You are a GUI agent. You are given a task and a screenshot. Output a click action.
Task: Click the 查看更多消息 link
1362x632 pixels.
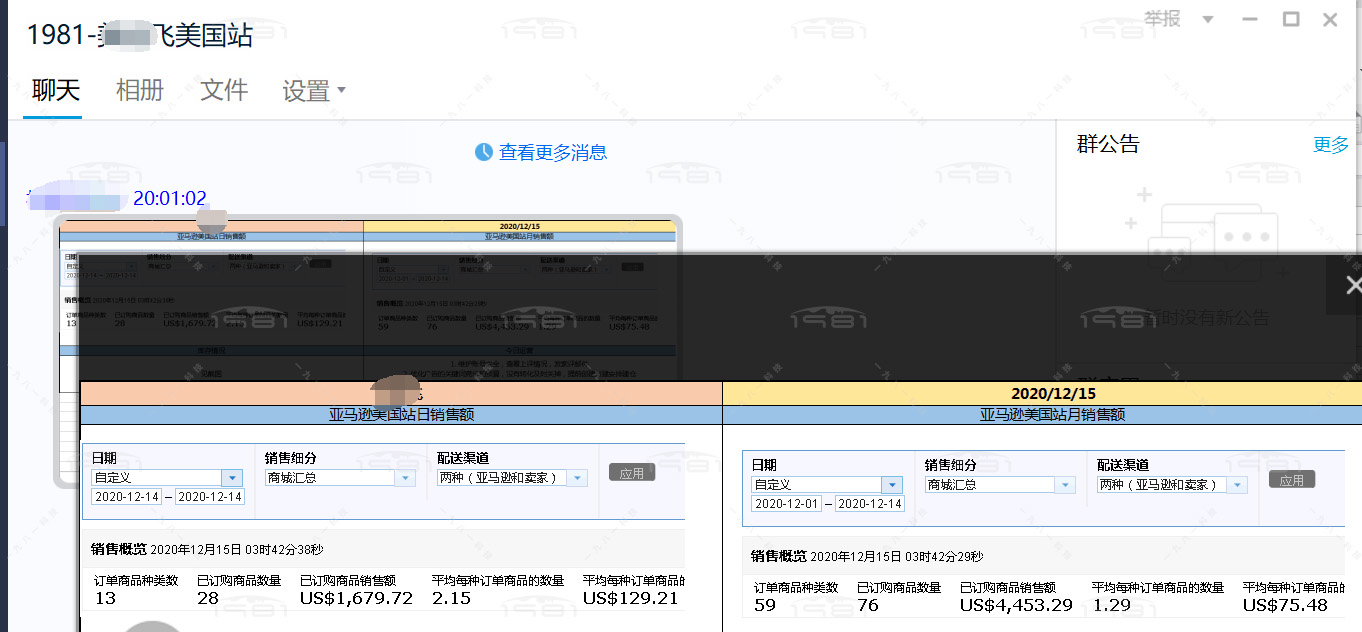[x=553, y=152]
